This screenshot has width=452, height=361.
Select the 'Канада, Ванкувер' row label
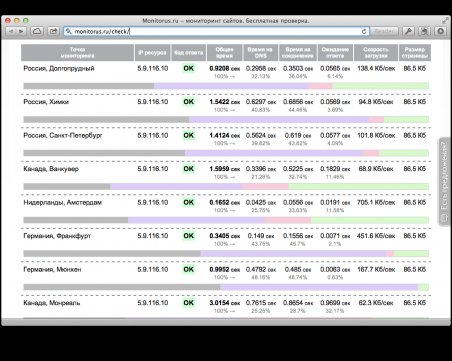coord(51,169)
